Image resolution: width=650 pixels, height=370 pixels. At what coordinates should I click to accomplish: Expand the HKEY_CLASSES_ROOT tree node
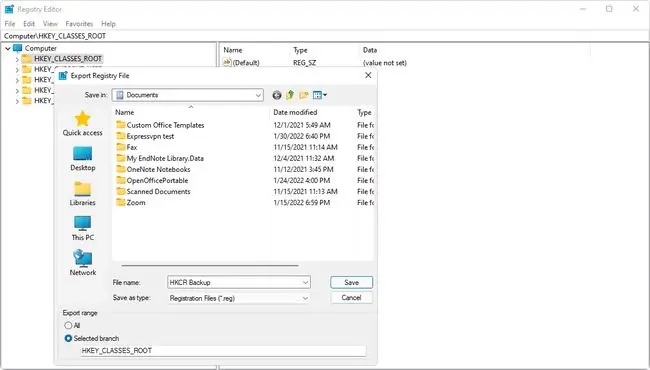point(17,59)
